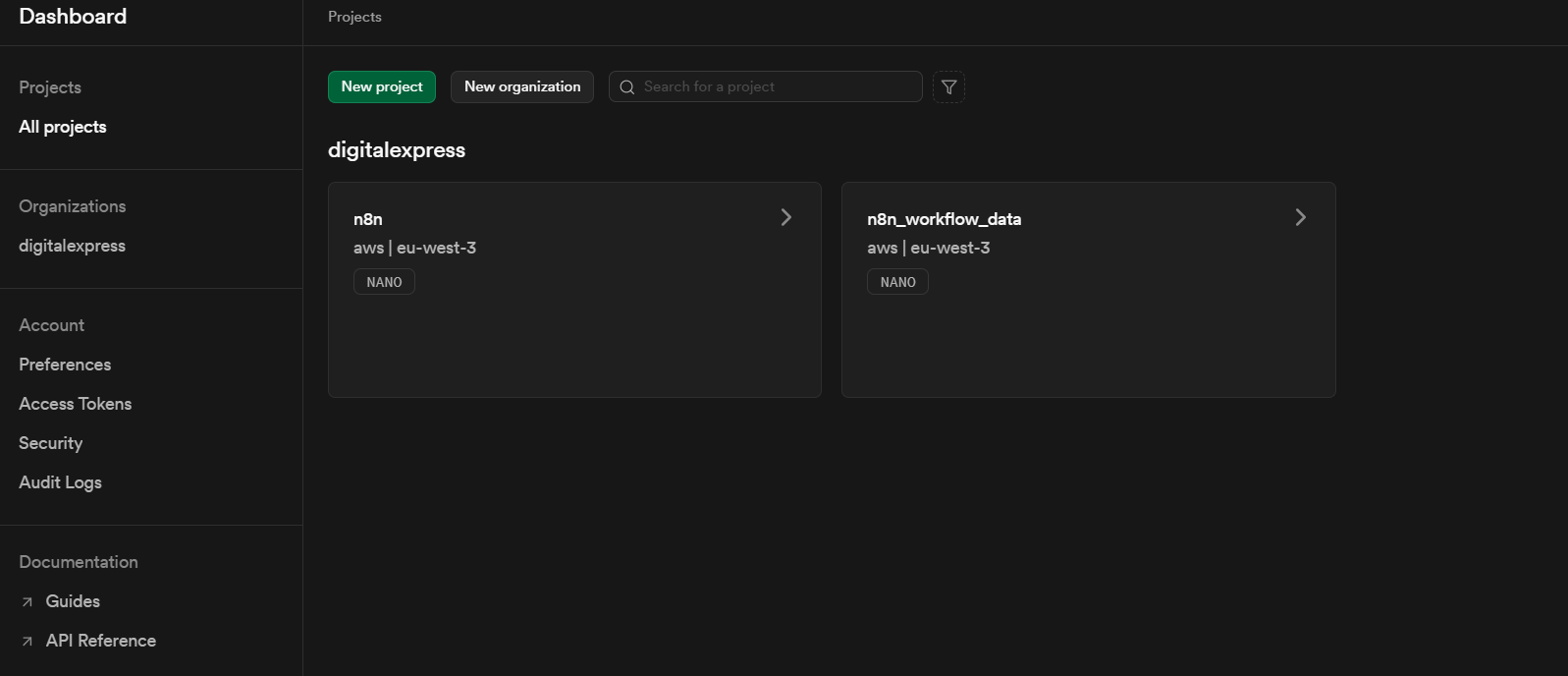Image resolution: width=1568 pixels, height=676 pixels.
Task: Click the Dashboard title
Action: tap(73, 17)
